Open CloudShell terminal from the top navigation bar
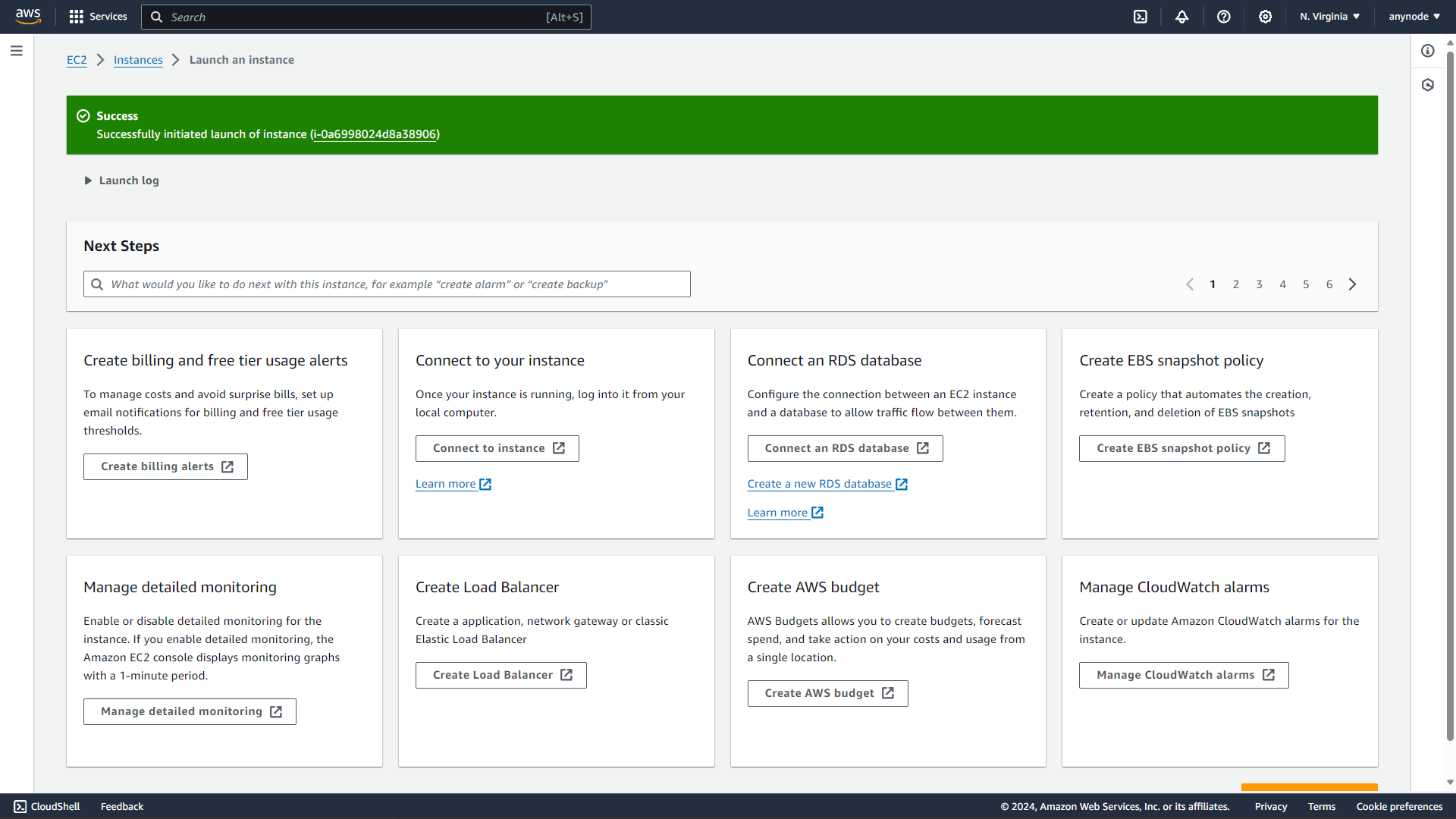 [x=1141, y=17]
